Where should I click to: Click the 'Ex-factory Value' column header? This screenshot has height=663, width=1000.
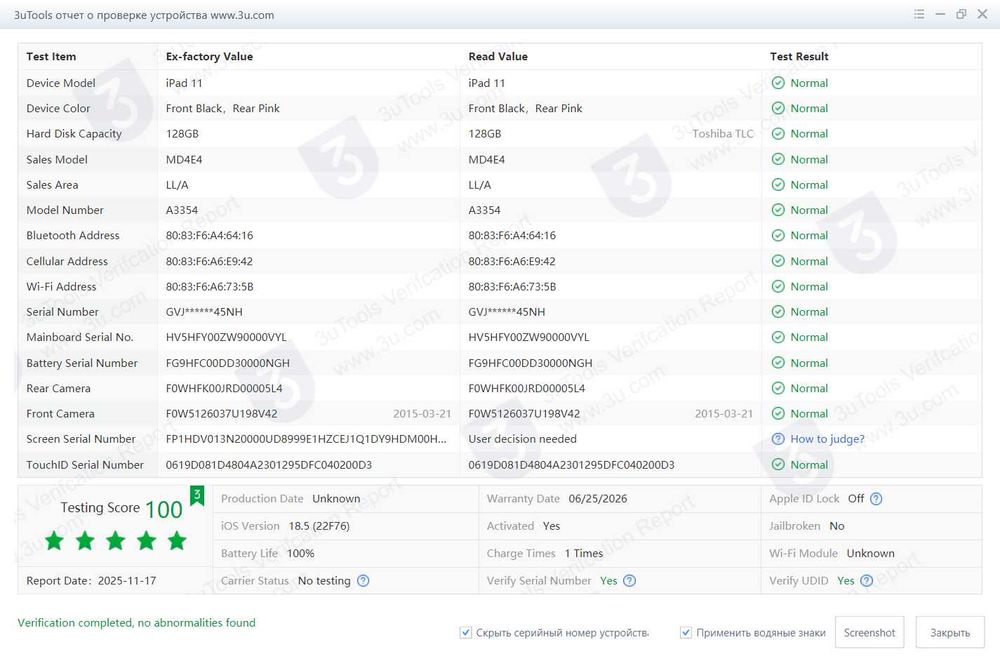point(209,56)
